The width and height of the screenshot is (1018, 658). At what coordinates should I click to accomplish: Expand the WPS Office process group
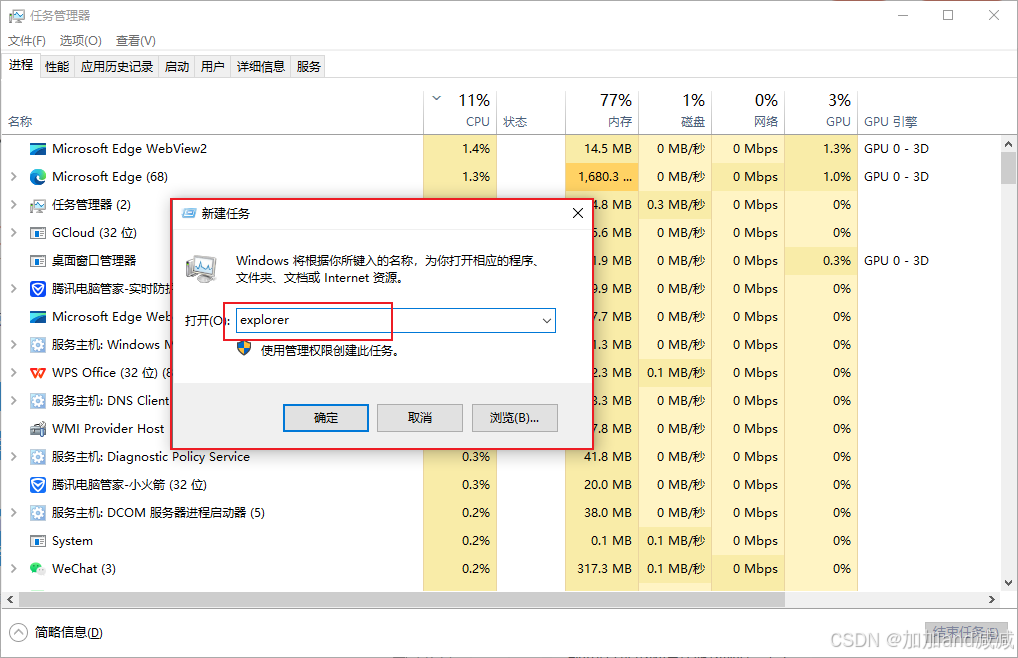coord(14,372)
